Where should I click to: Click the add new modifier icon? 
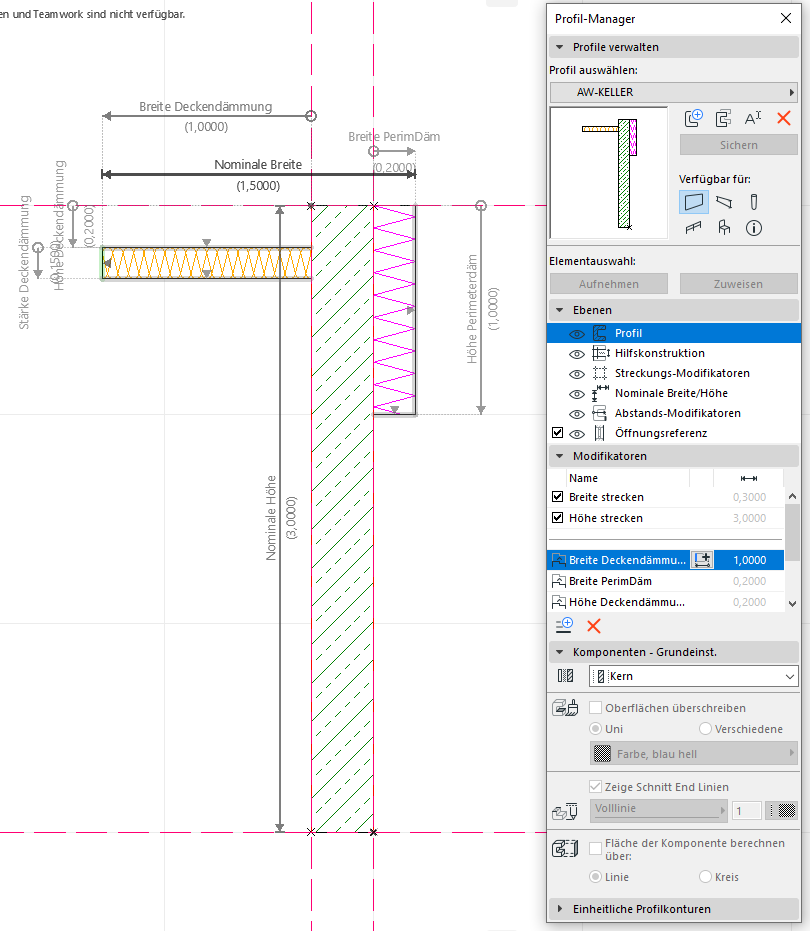coord(564,626)
